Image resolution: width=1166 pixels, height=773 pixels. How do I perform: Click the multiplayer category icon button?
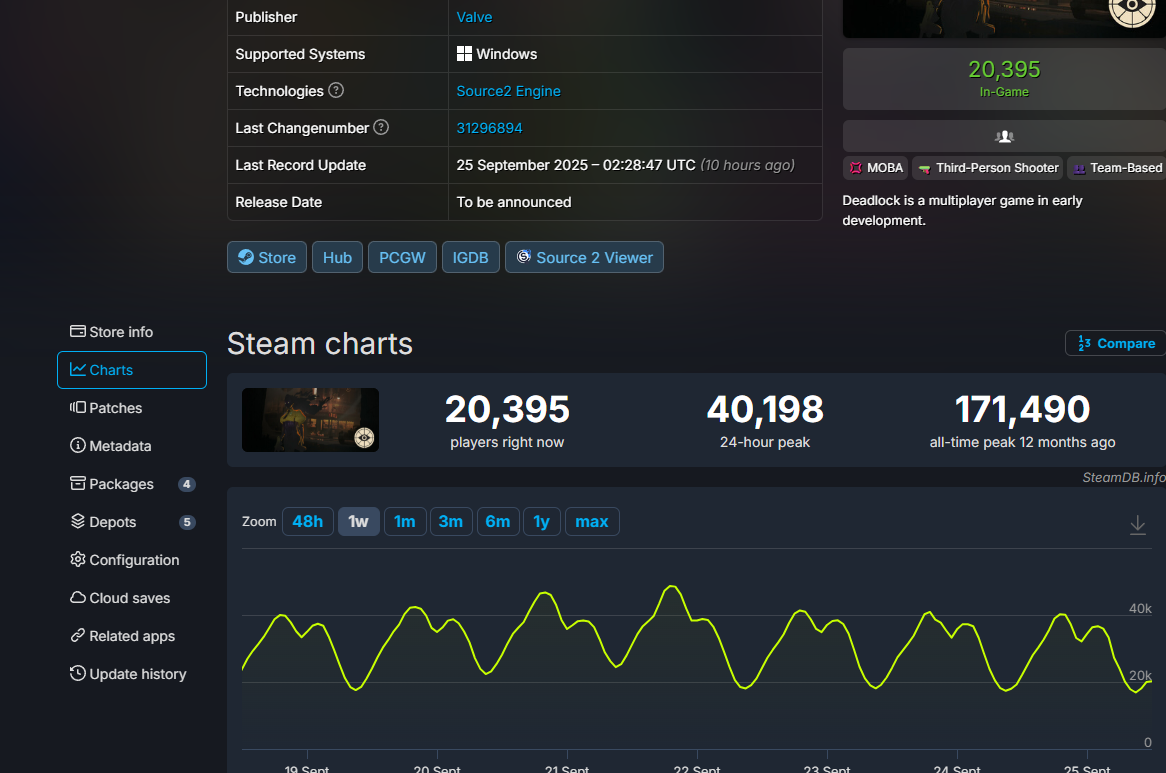(x=1004, y=137)
